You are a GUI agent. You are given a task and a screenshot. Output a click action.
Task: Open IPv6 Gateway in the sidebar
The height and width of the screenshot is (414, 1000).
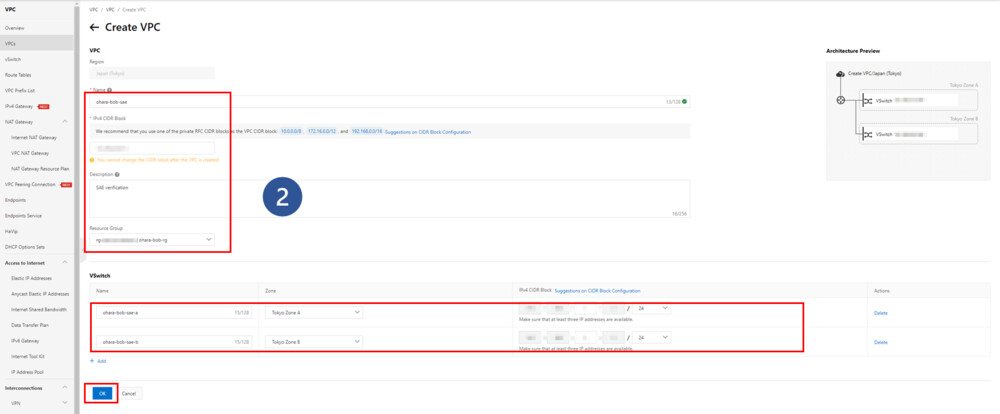tap(26, 341)
